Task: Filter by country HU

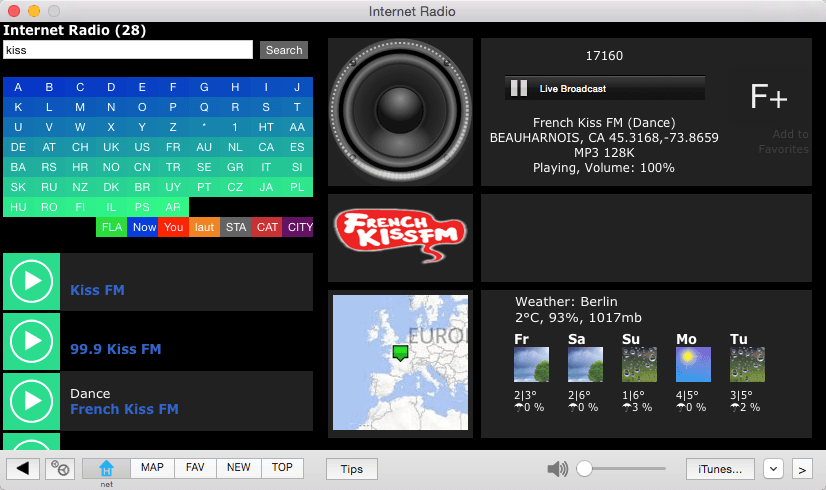Action: [18, 208]
